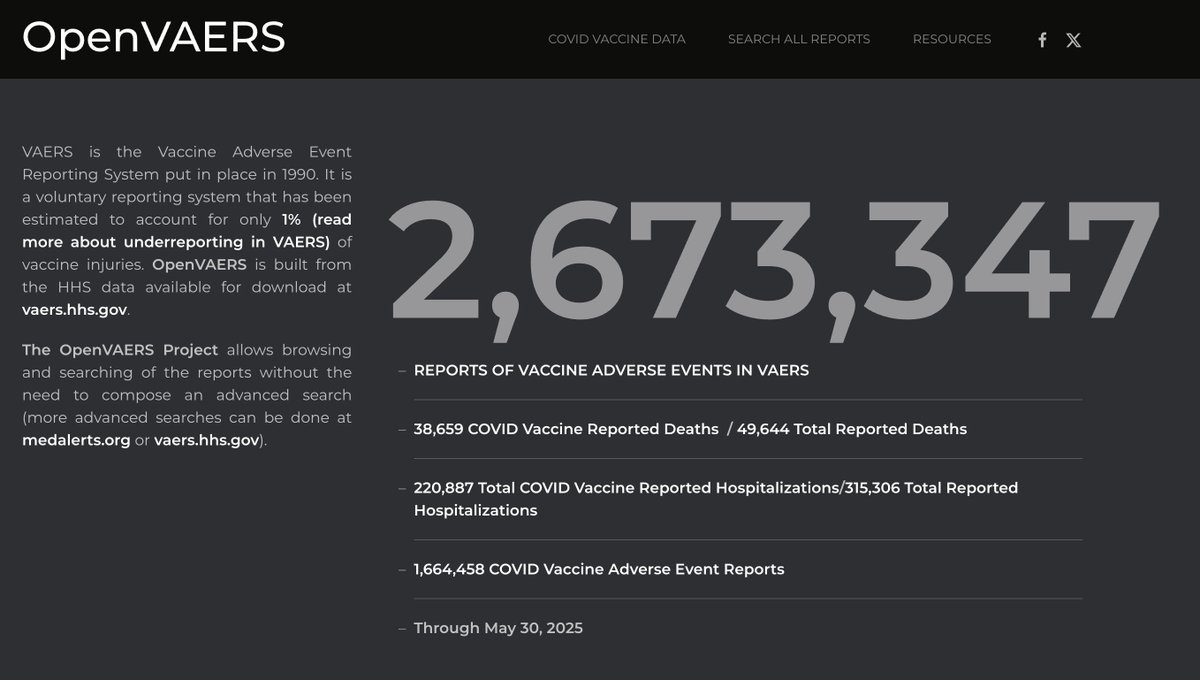1200x680 pixels.
Task: Select REPORTS OF VACCINE ADVERSE EVENTS IN VAERS heading
Action: 611,370
